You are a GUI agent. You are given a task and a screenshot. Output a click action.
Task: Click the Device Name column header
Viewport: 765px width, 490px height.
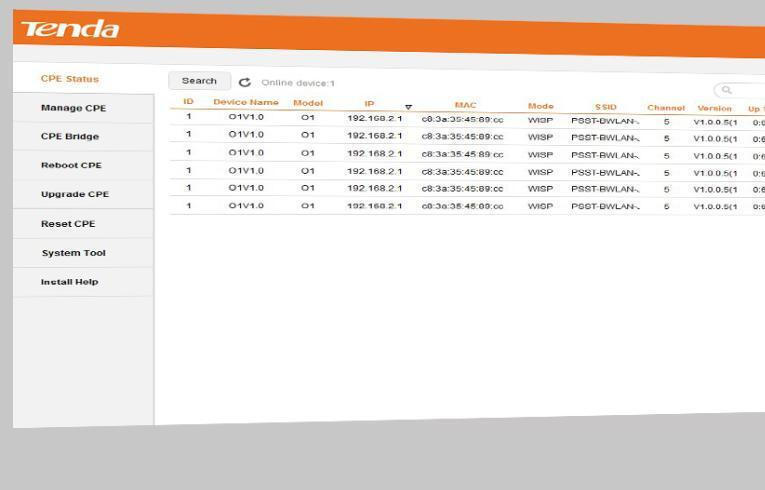(x=246, y=103)
